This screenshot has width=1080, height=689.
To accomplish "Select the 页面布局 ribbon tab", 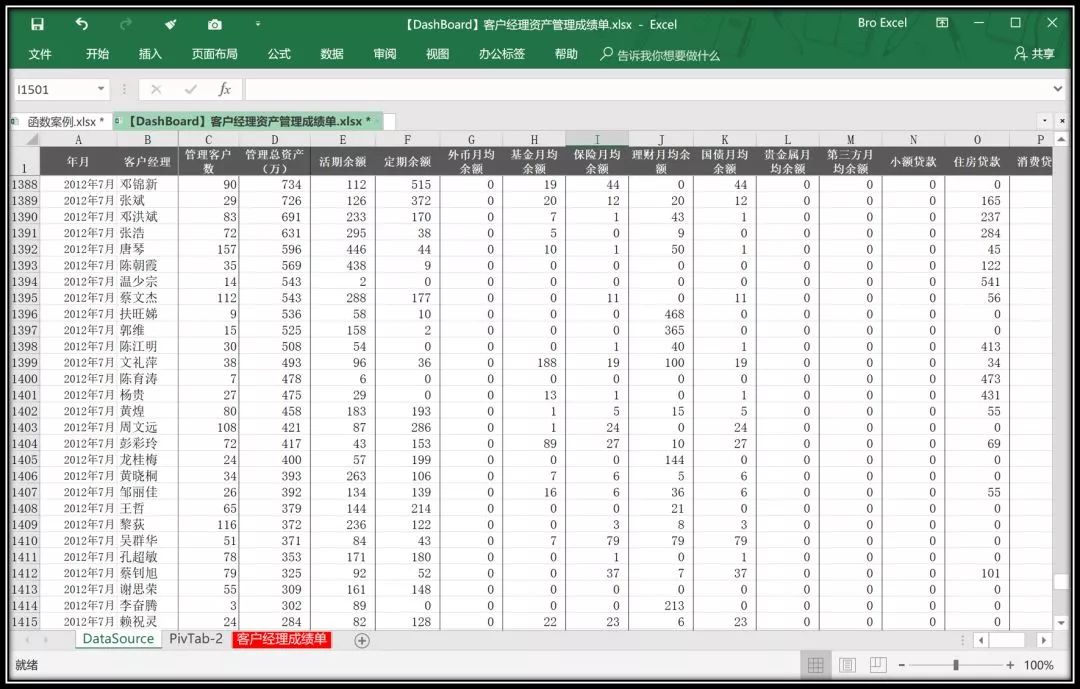I will 214,54.
